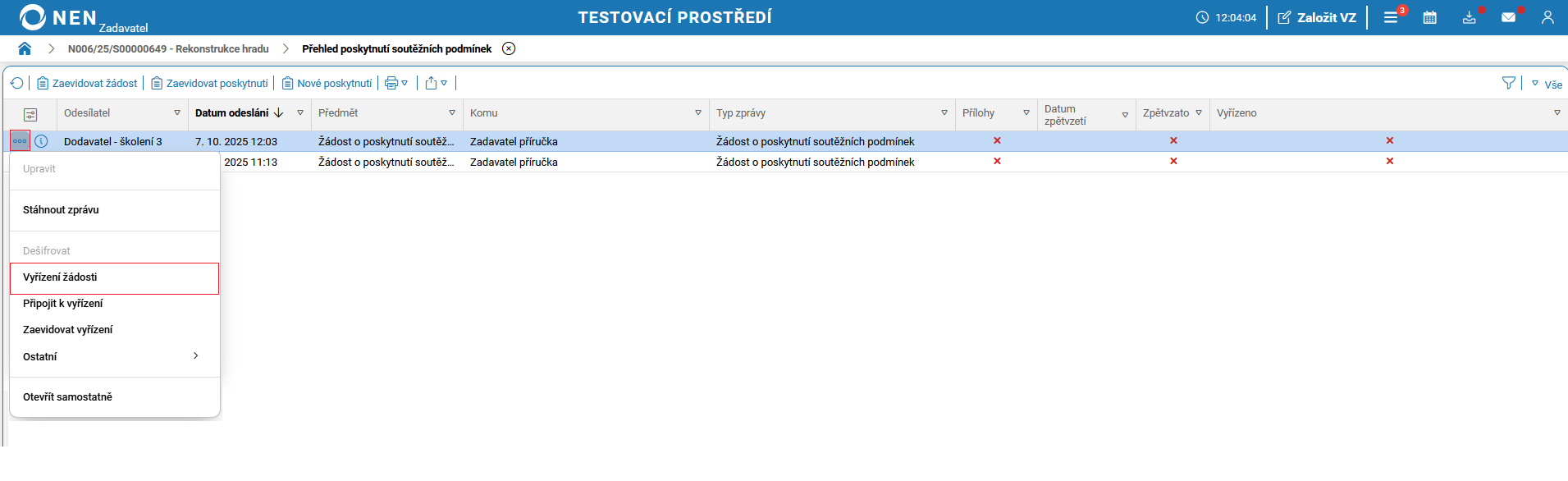Sort by the Typ zprávy column header
Screen dimensions: 1568x481
click(741, 113)
